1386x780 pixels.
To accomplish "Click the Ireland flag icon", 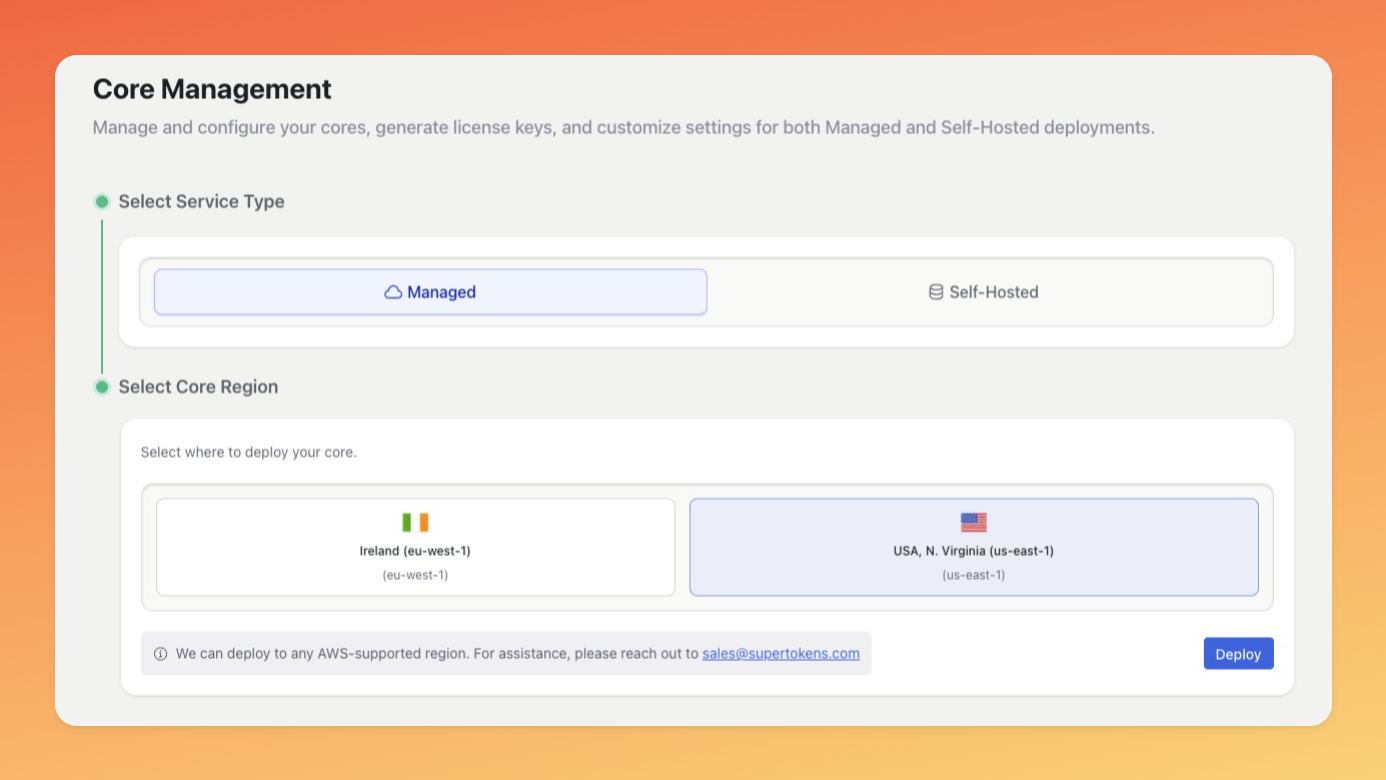I will [415, 522].
